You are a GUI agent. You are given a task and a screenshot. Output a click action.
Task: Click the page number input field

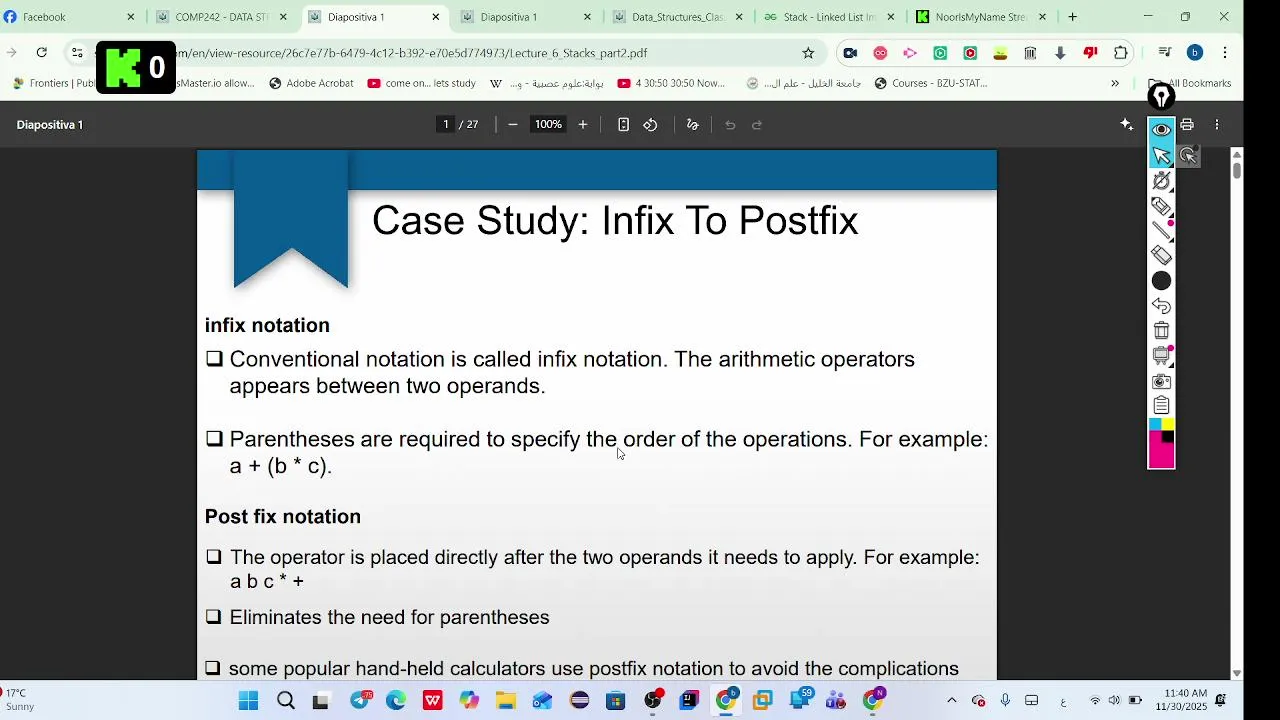(x=446, y=125)
